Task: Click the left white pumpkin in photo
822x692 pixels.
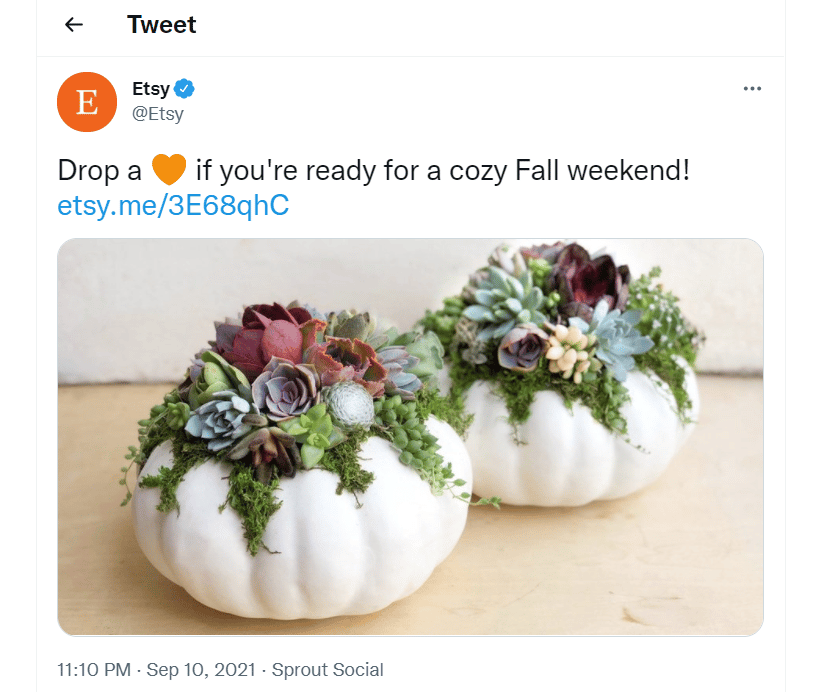Action: tap(300, 540)
